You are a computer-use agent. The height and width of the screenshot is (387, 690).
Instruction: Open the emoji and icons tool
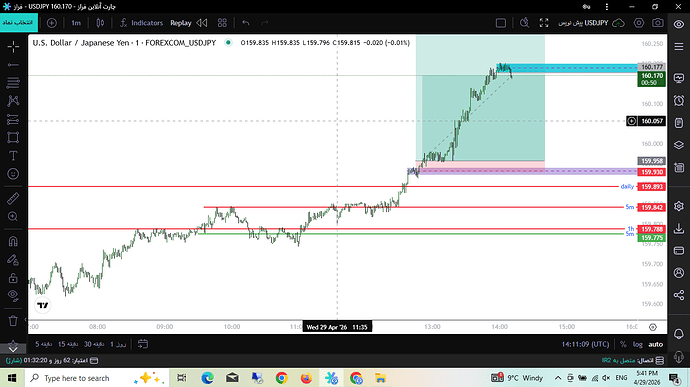pos(13,174)
